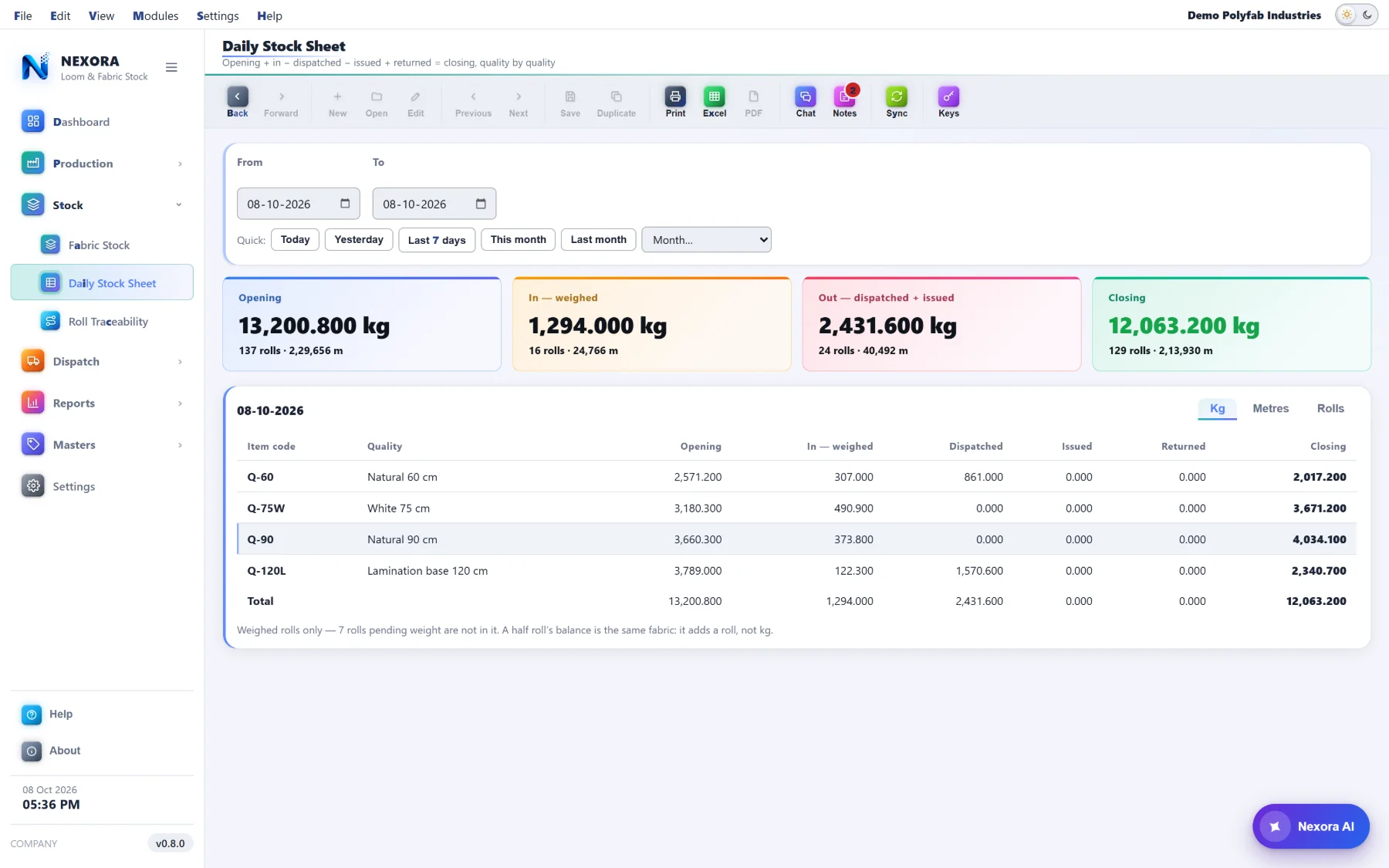
Task: Select the Q-90 table row
Action: (x=796, y=539)
